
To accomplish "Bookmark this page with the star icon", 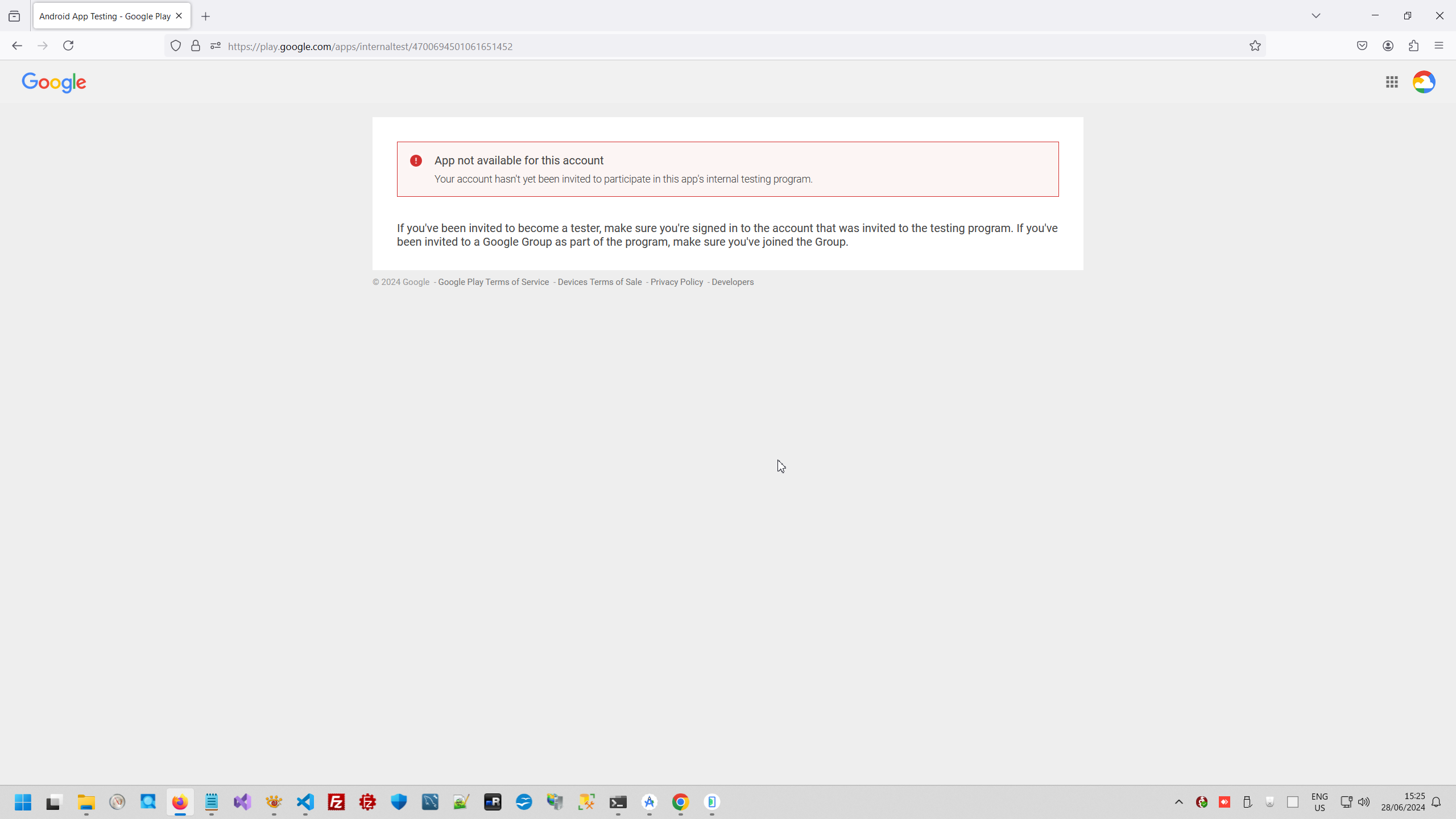I will [x=1255, y=46].
